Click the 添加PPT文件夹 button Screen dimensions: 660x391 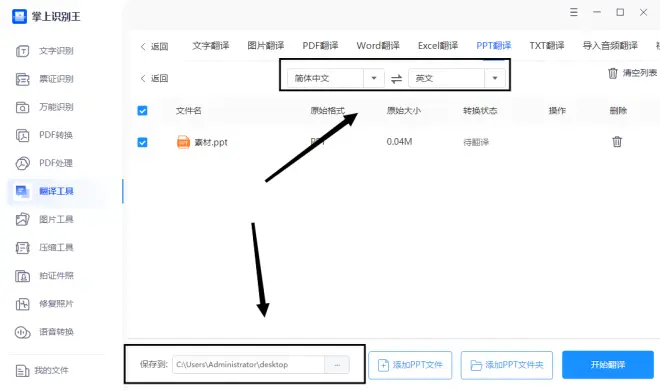click(x=507, y=365)
